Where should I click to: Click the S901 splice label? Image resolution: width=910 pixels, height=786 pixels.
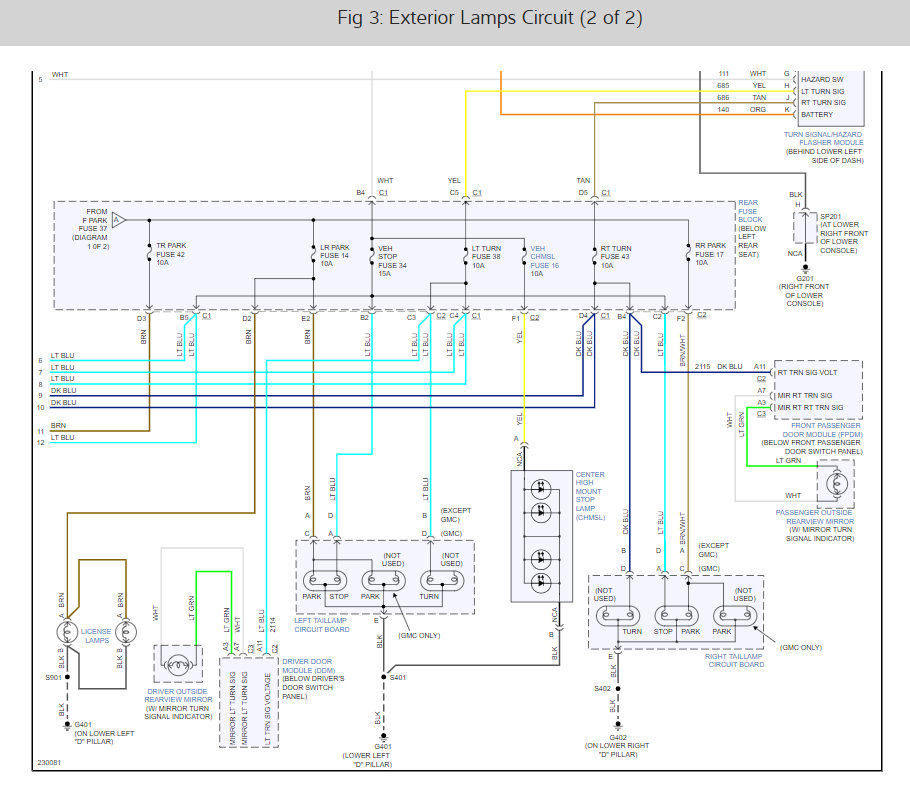pyautogui.click(x=53, y=677)
